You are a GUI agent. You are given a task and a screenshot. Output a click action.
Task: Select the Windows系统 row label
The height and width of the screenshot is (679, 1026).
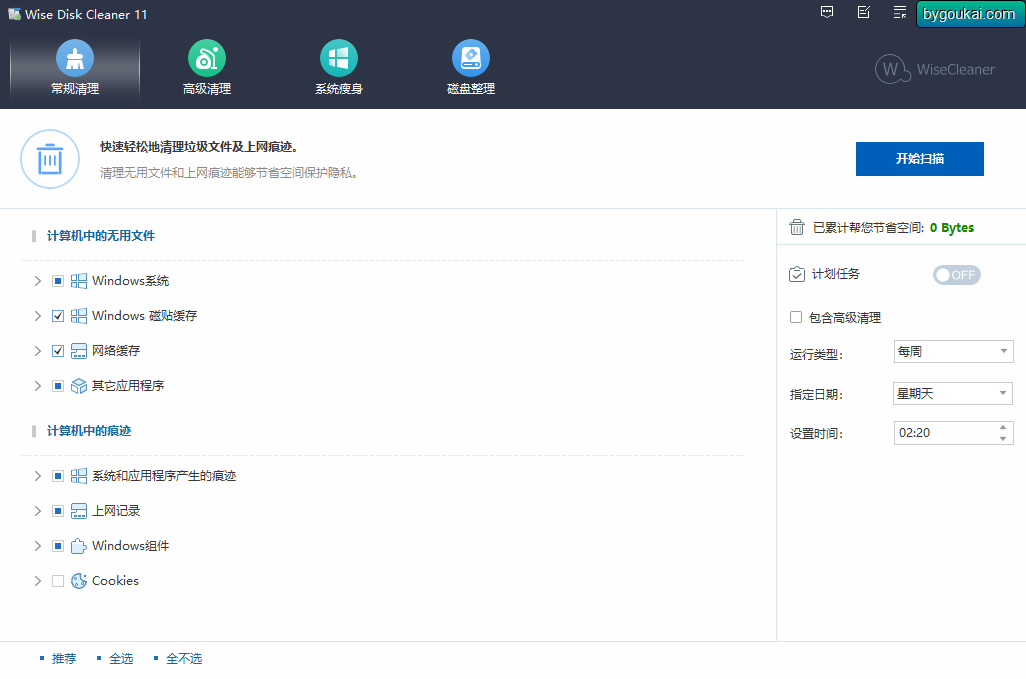pyautogui.click(x=130, y=281)
